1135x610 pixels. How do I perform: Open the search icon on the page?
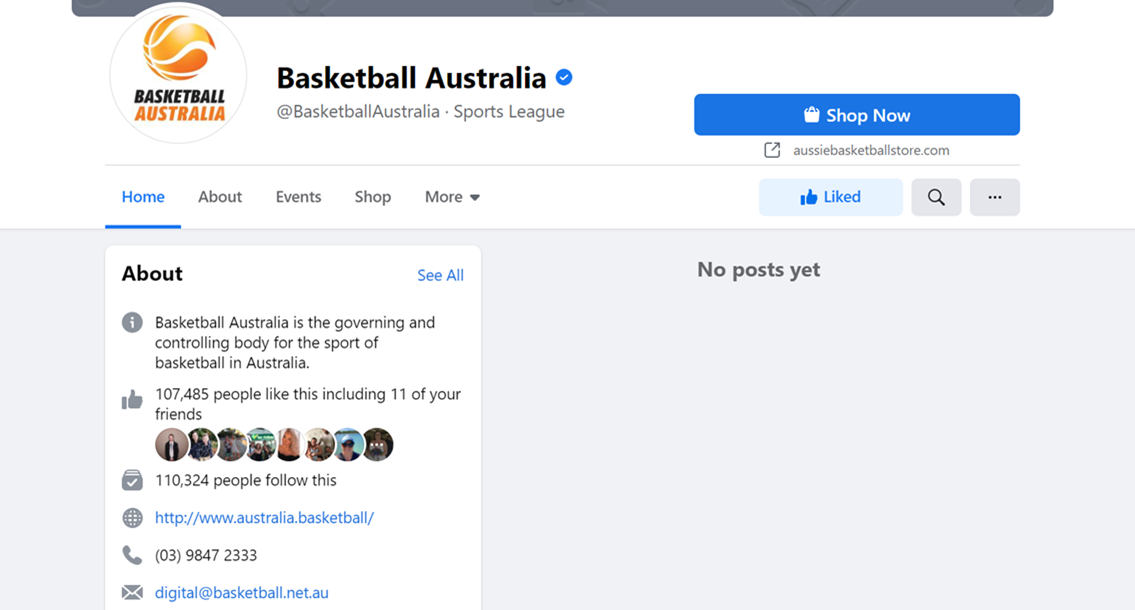(x=936, y=197)
